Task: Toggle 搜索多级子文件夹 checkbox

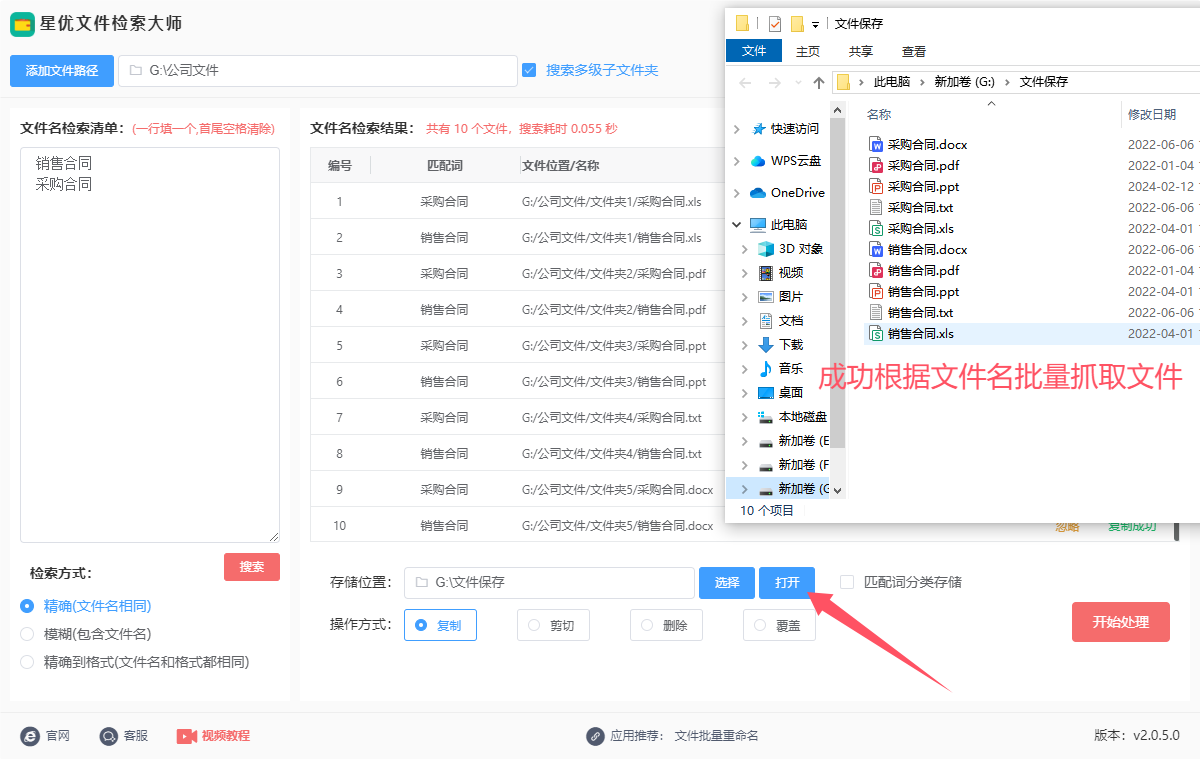Action: [529, 70]
